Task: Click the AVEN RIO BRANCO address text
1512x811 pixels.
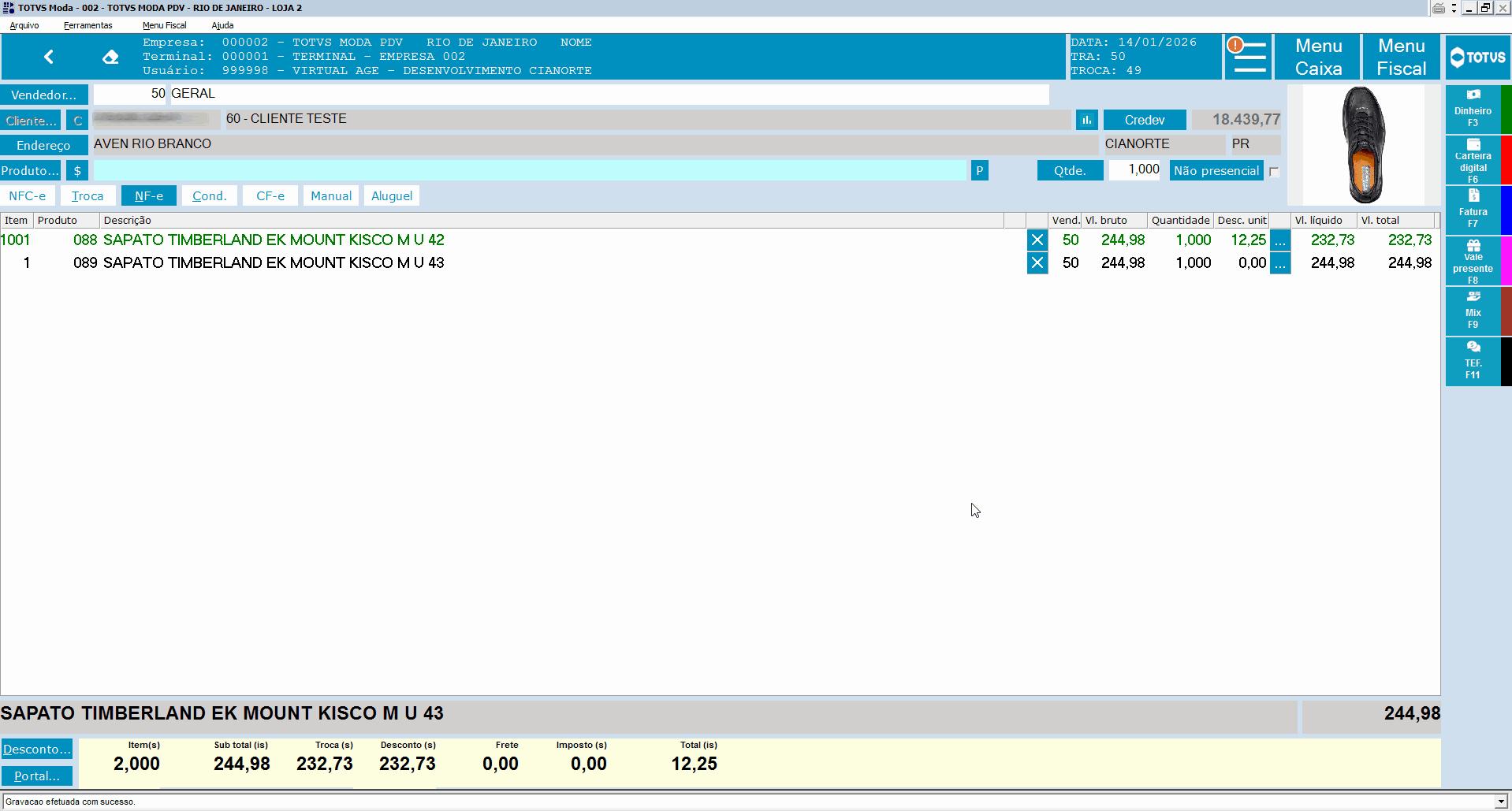Action: coord(153,144)
